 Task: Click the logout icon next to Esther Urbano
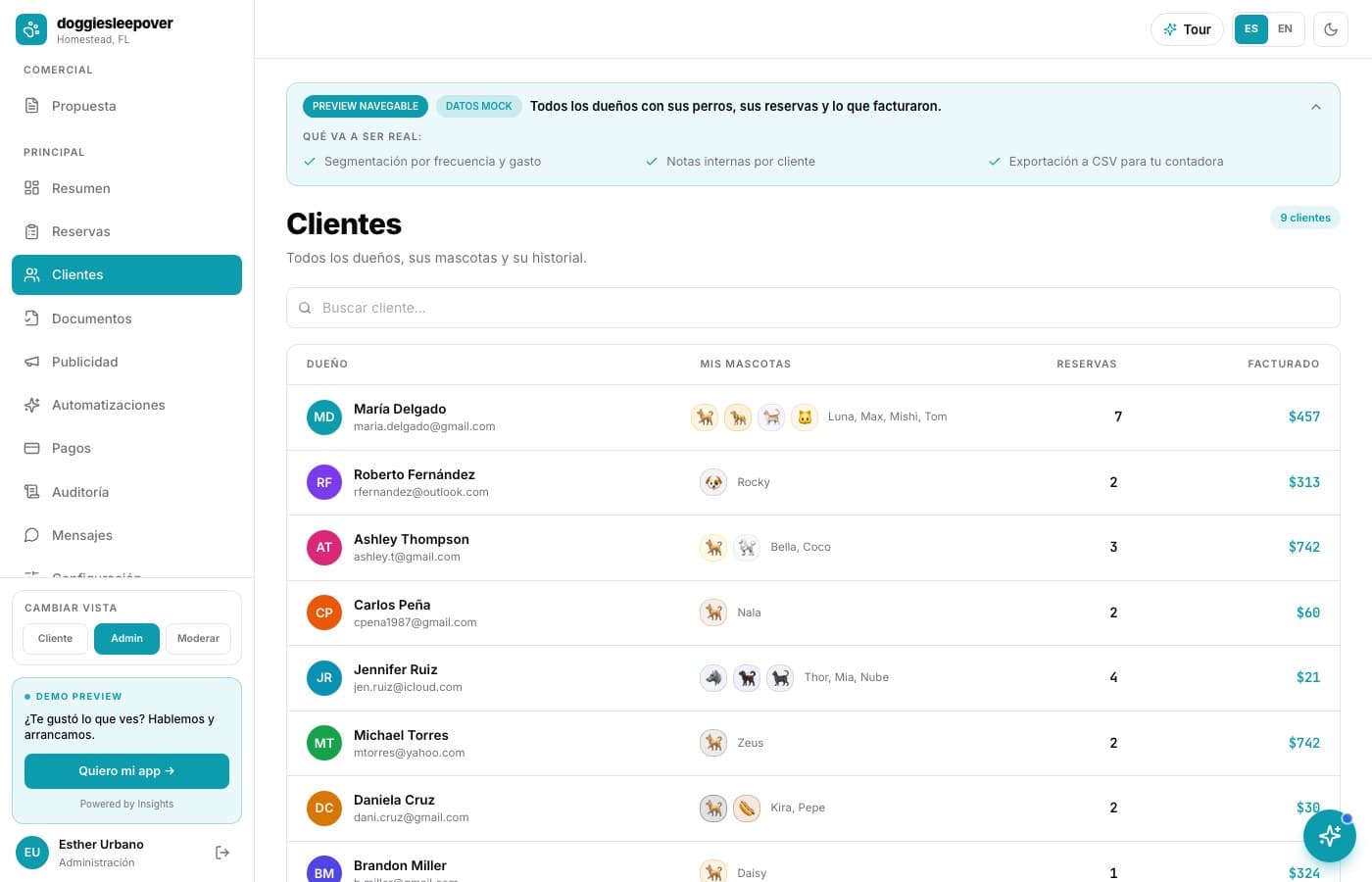pos(222,853)
